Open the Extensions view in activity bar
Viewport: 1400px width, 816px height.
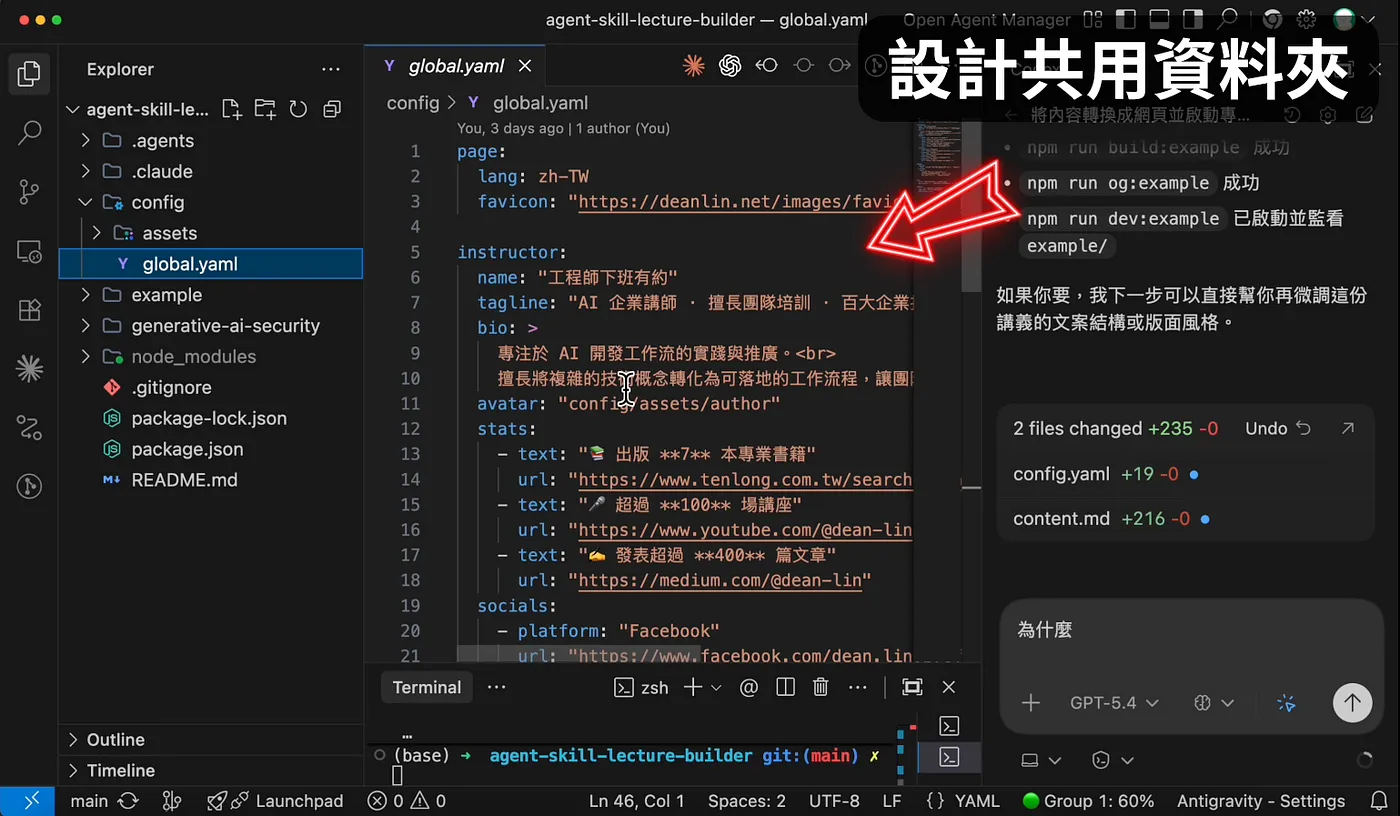click(30, 310)
